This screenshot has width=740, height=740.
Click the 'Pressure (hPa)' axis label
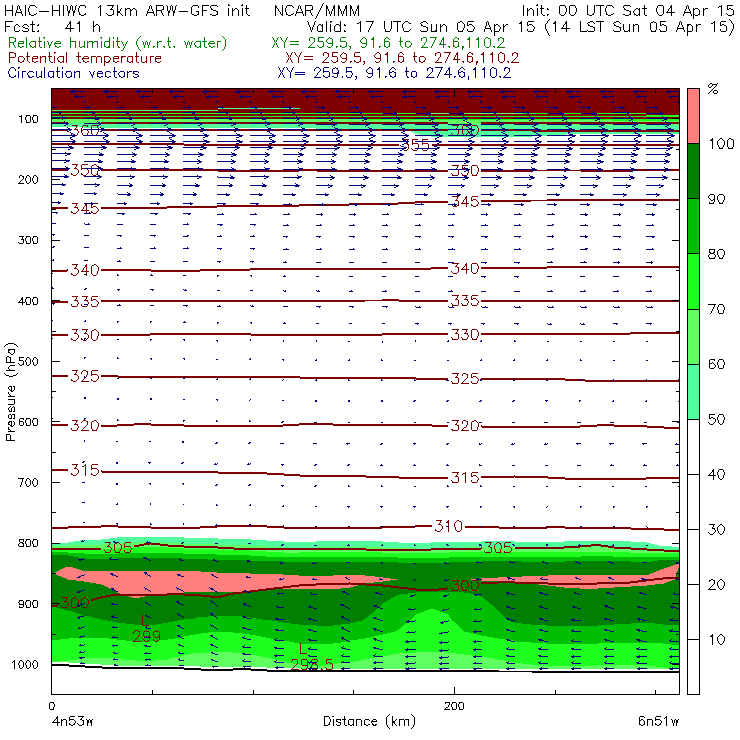(x=11, y=392)
